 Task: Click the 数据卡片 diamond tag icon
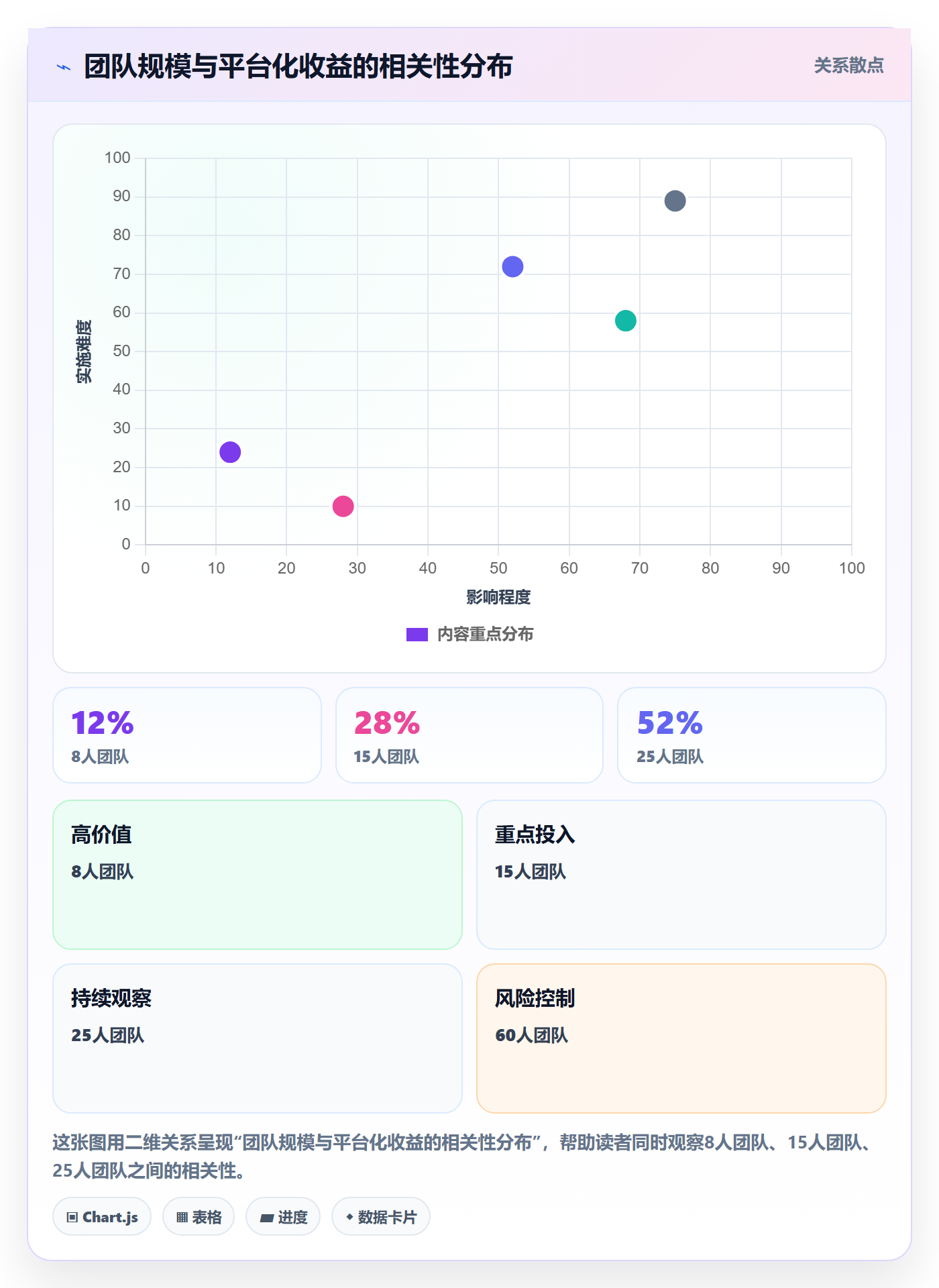coord(349,1217)
